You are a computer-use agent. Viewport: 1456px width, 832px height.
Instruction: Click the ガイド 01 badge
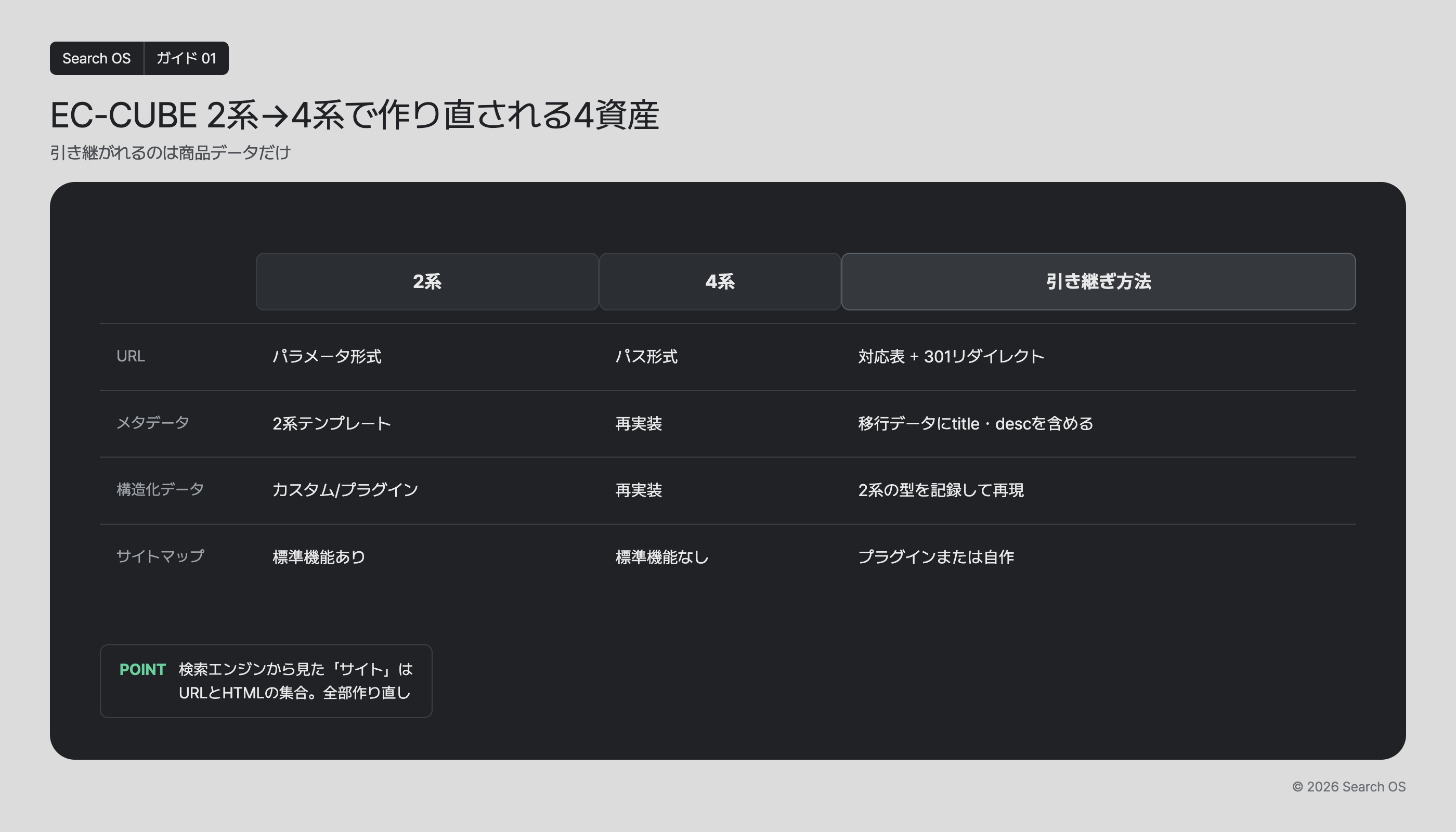click(186, 58)
